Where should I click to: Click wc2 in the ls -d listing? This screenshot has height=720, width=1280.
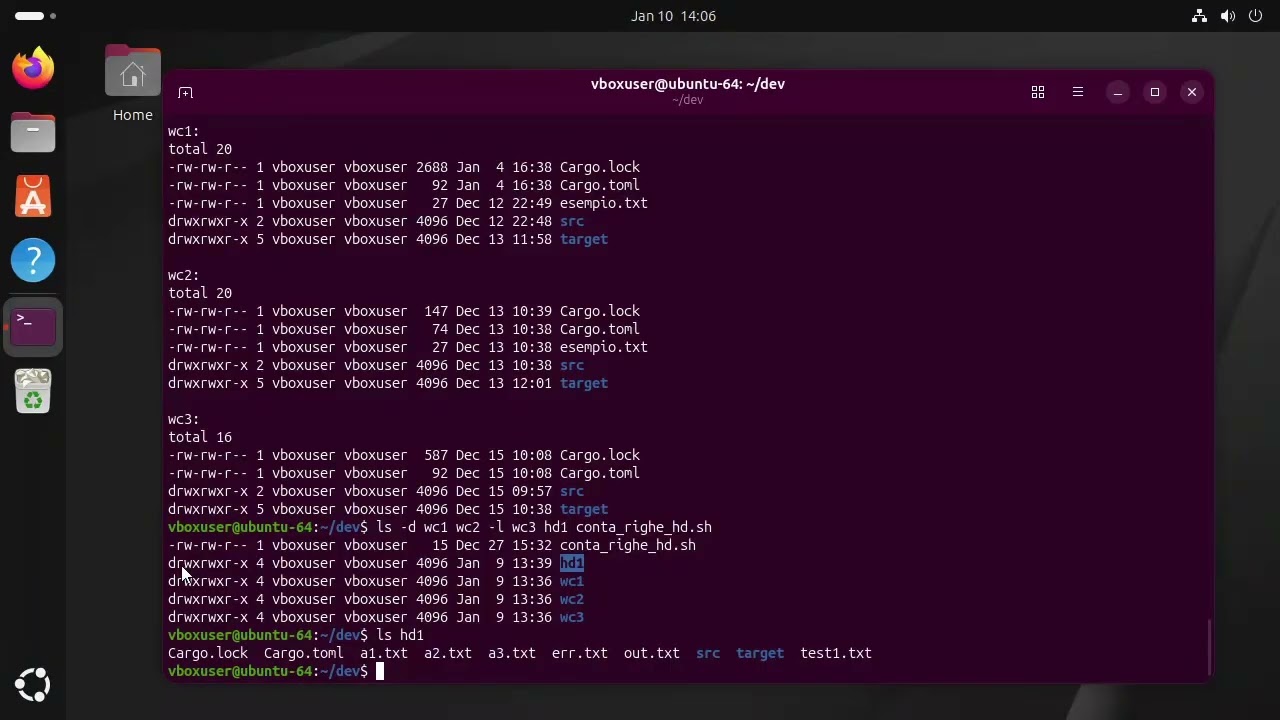pyautogui.click(x=572, y=599)
